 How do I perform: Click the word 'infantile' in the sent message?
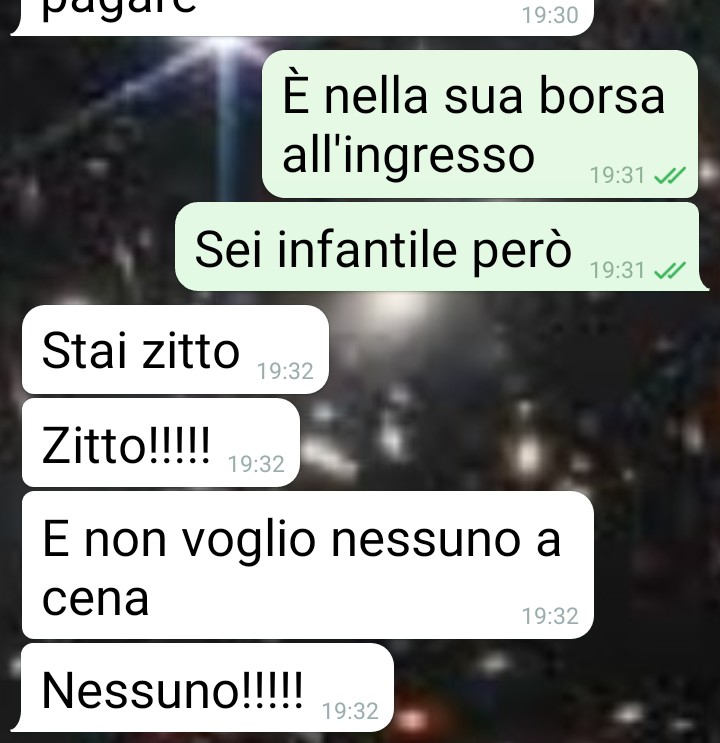tap(367, 249)
